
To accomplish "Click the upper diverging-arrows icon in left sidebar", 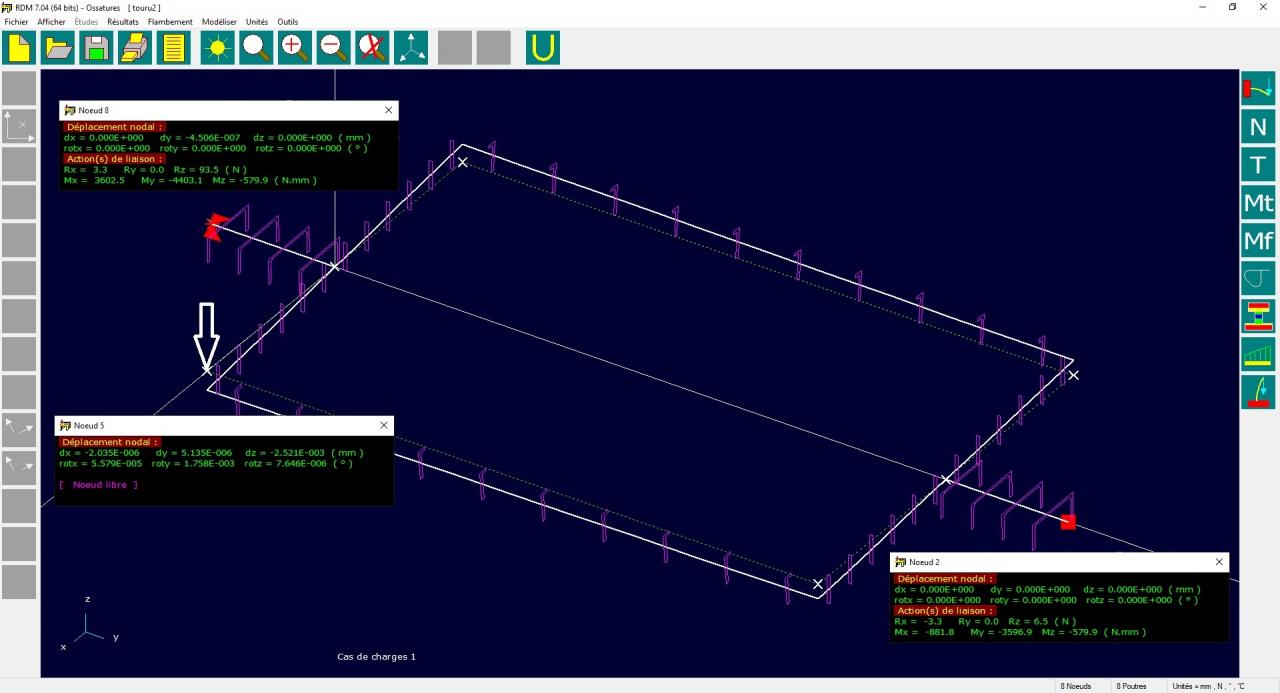I will pos(19,430).
